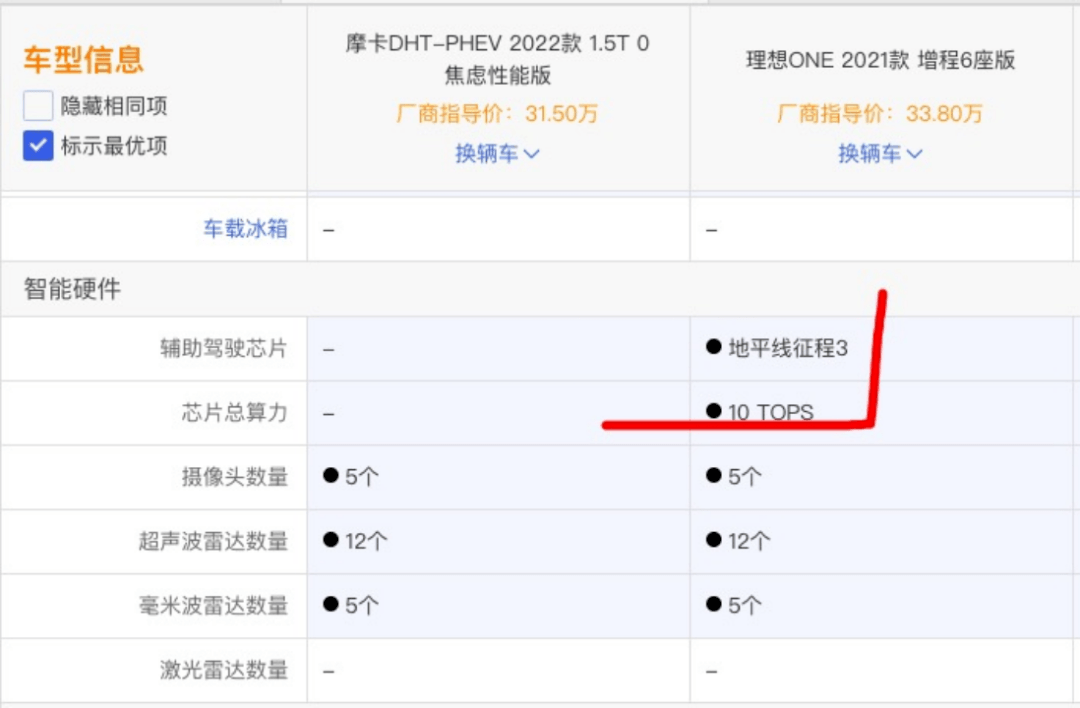
Task: Click chevron arrow beside 摩卡 换辆车
Action: [531, 154]
